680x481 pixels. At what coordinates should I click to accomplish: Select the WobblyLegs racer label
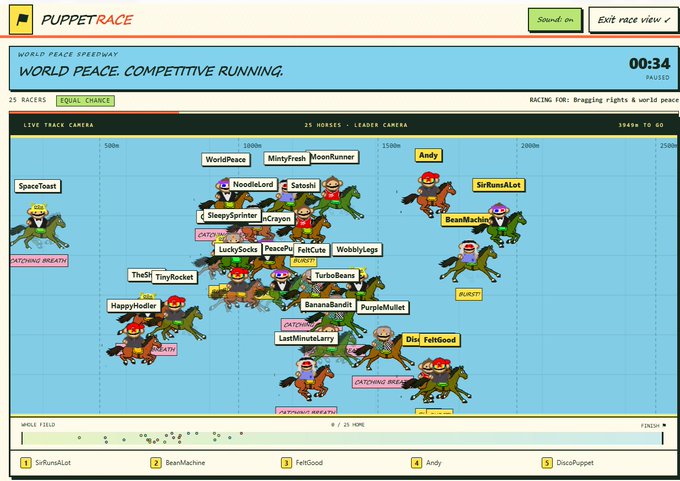tap(357, 249)
